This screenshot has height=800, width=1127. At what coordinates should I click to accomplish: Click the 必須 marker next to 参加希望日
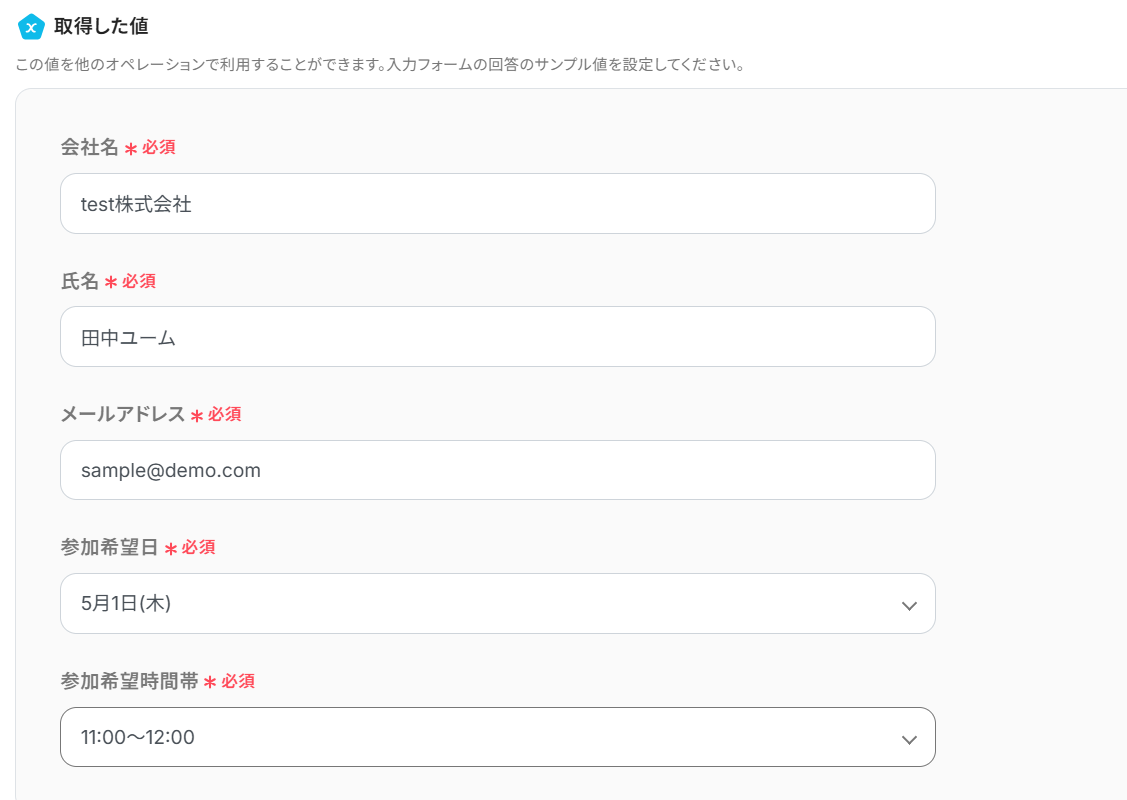tap(198, 548)
